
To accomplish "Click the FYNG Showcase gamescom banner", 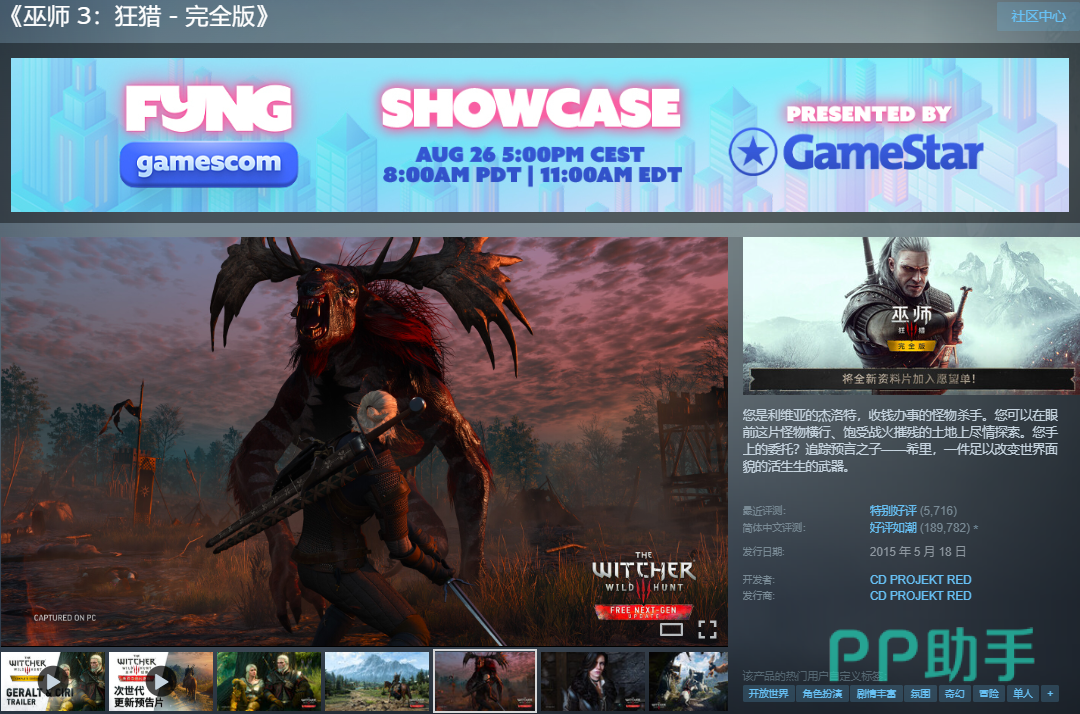I will click(x=540, y=134).
